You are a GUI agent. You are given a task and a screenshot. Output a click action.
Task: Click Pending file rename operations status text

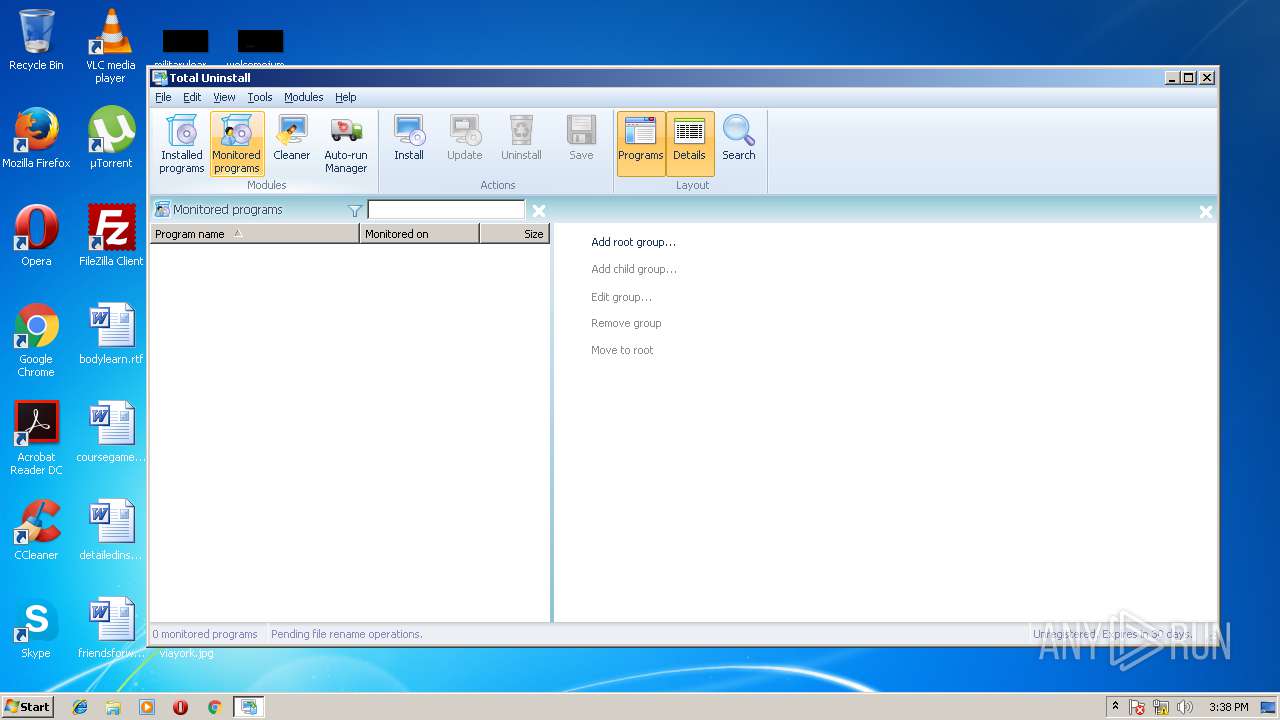point(347,634)
